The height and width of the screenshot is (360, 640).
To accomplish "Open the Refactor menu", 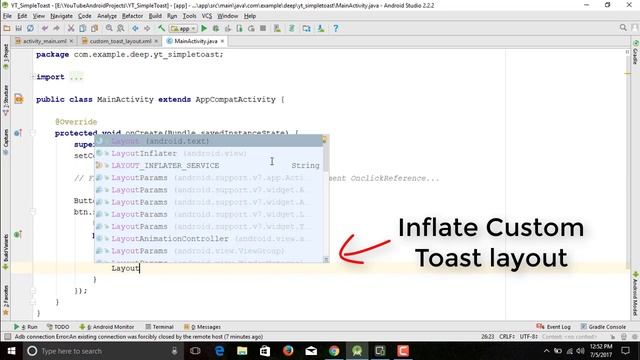I will [132, 16].
